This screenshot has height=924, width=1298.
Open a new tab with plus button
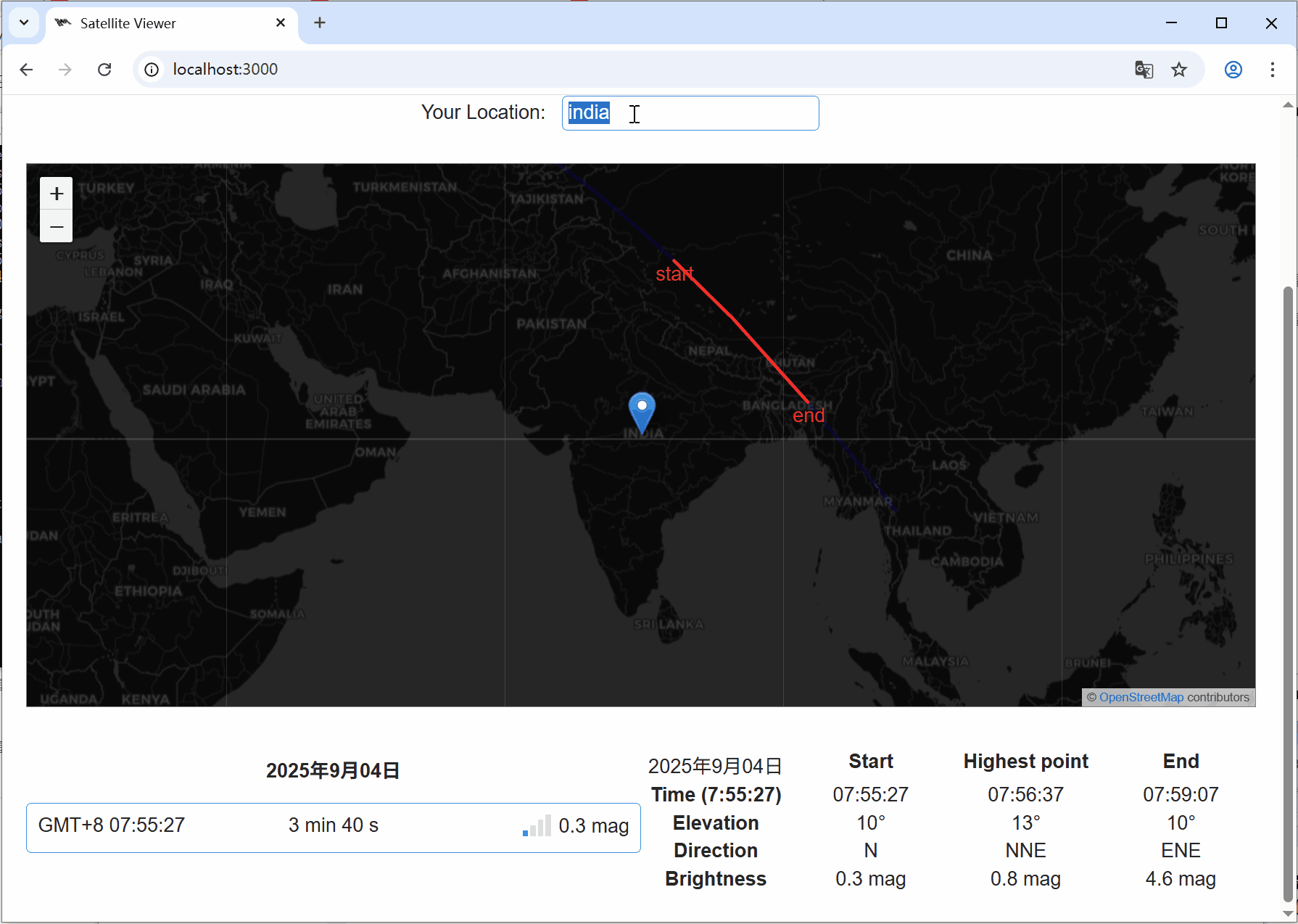tap(320, 23)
